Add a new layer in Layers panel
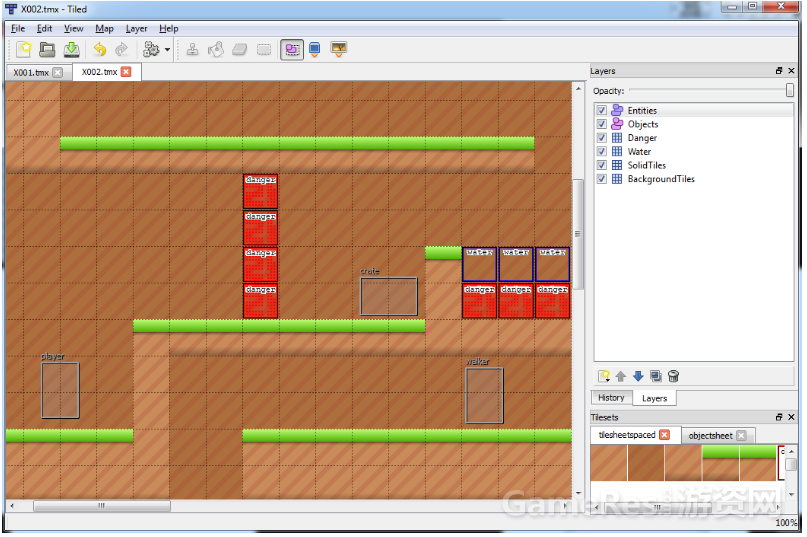Screen dimensions: 807x537 604,376
